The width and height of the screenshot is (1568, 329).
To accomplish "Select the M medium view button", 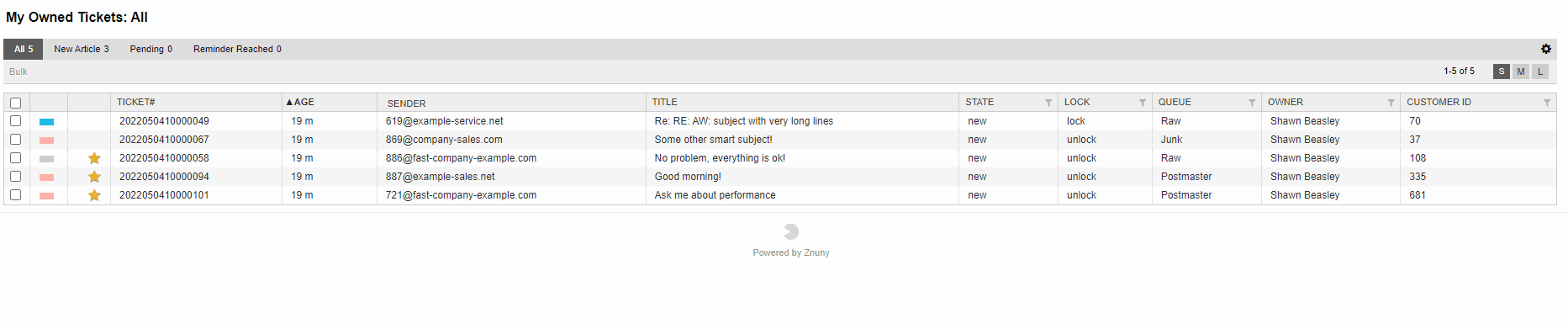I will tap(1521, 72).
